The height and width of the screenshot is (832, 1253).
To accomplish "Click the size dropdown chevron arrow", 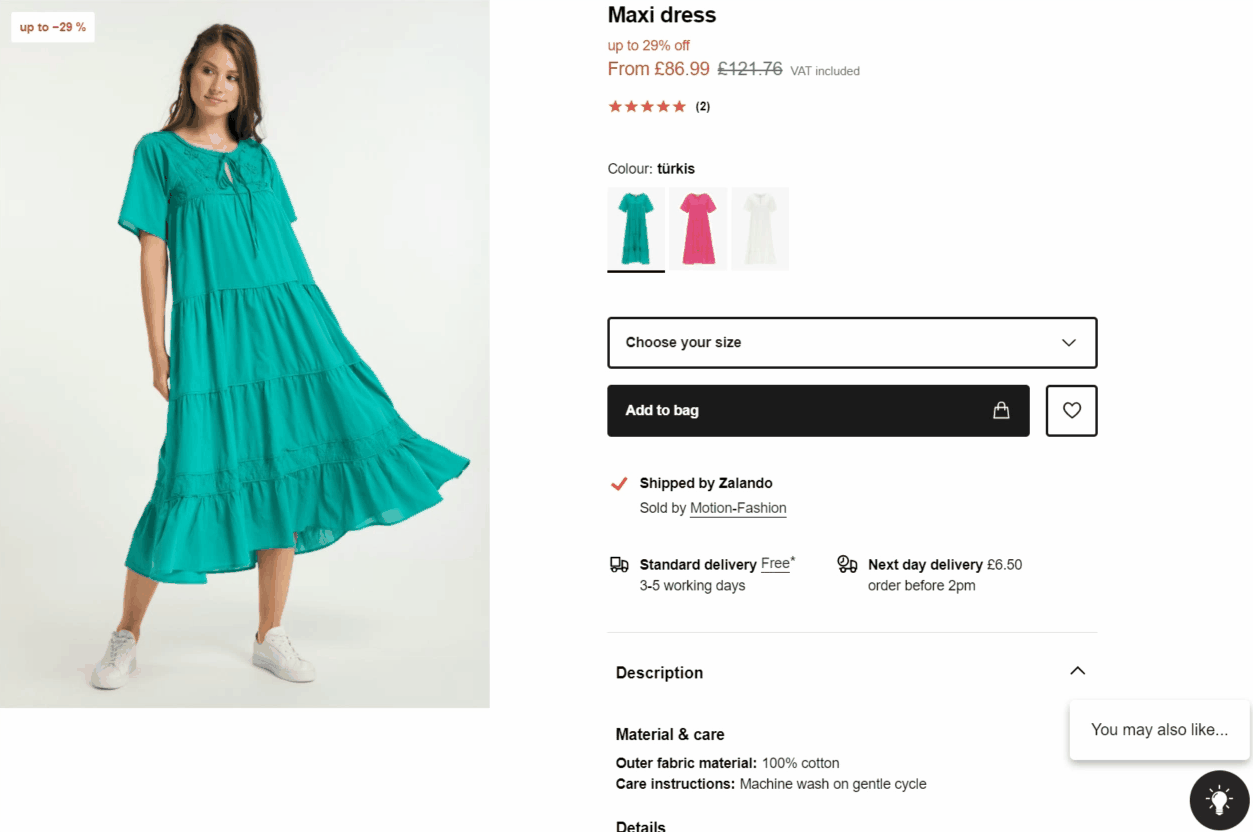I will 1068,342.
